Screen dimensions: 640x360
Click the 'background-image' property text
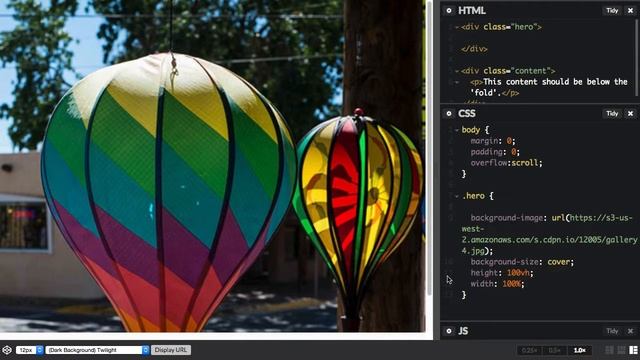(507, 218)
